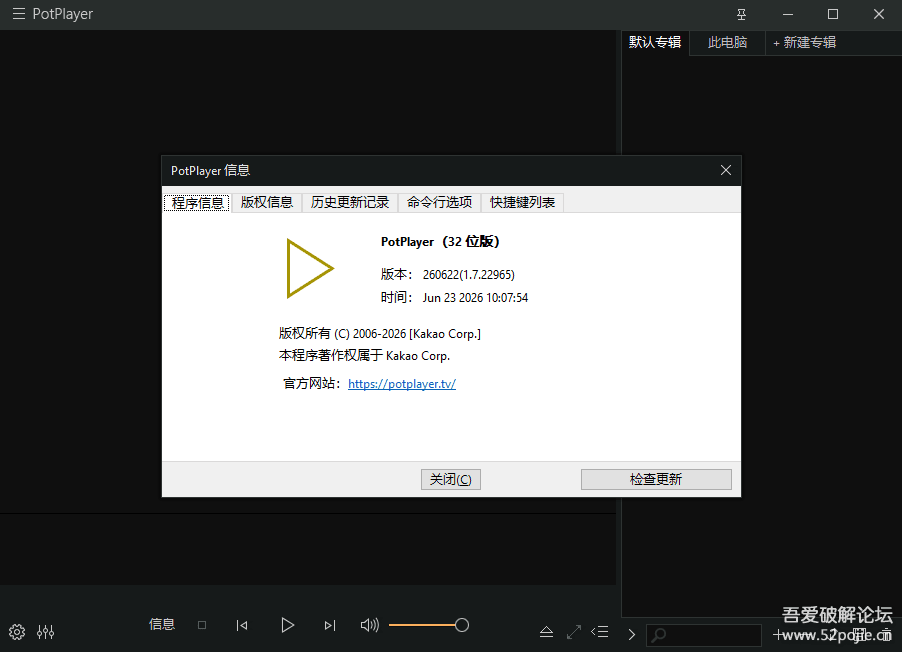
Task: Open the PotPlayer hamburger main menu
Action: pyautogui.click(x=19, y=14)
